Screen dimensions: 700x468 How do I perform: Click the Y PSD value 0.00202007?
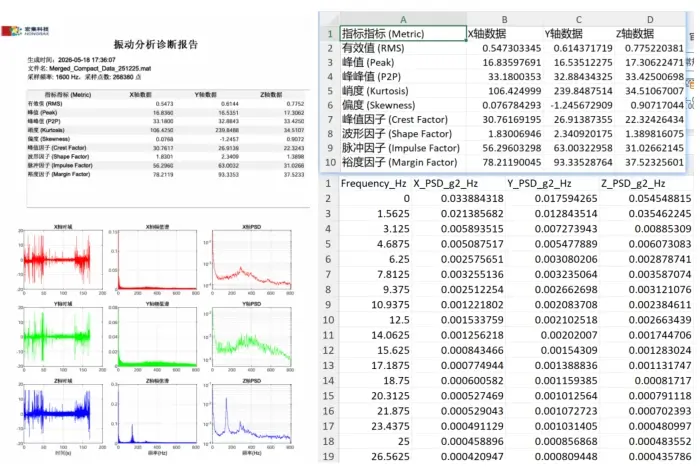click(x=569, y=335)
